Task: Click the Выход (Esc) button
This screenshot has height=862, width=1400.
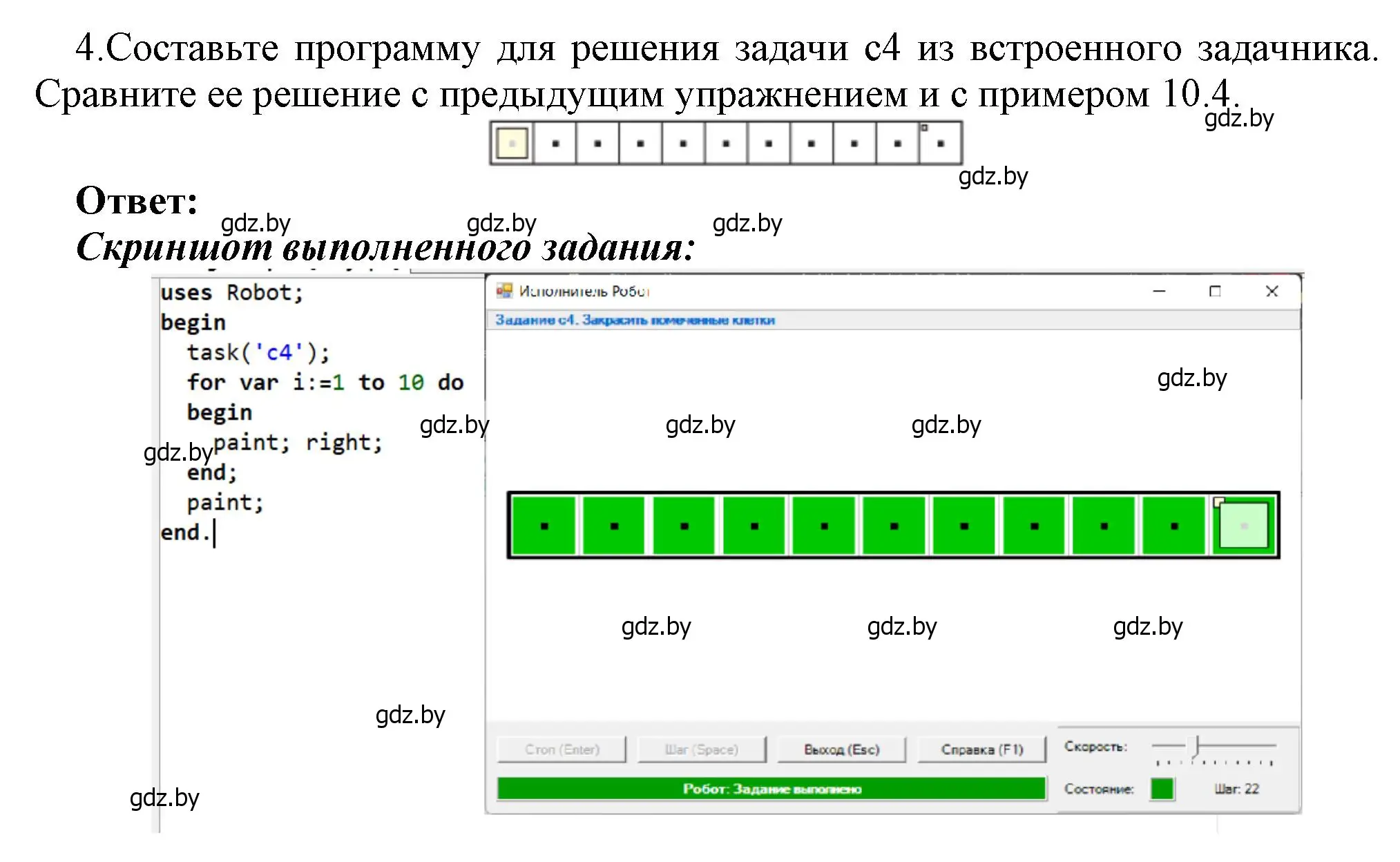Action: [x=841, y=749]
